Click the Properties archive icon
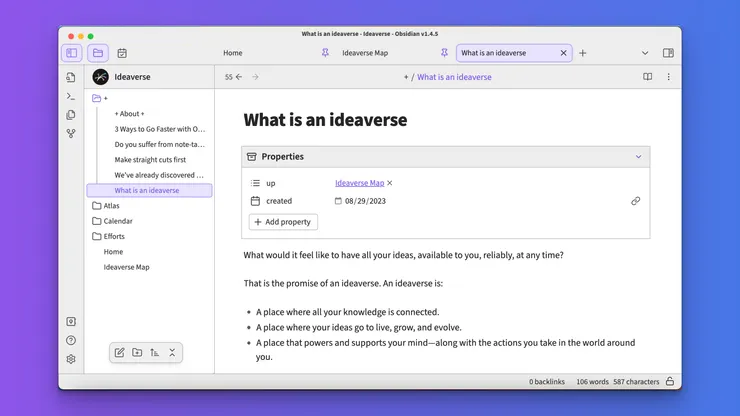Viewport: 740px width, 416px height. point(252,157)
